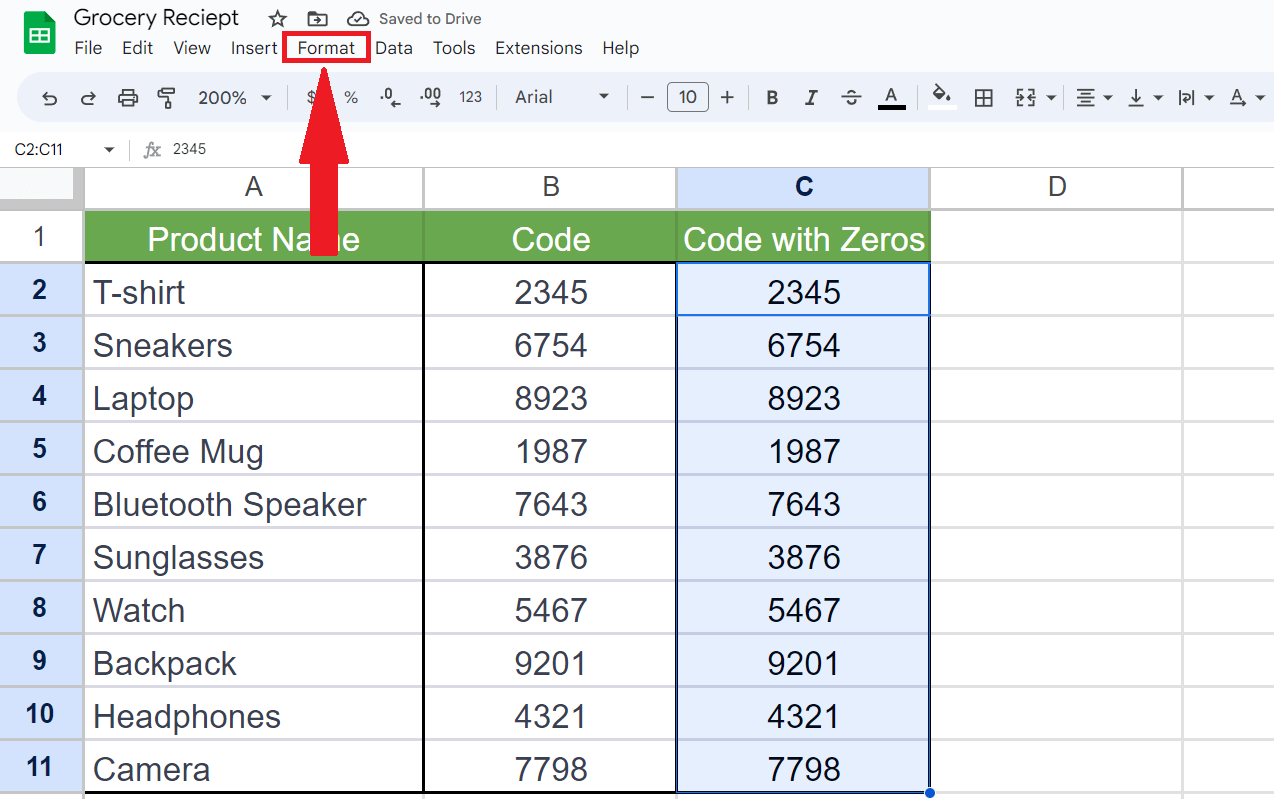
Task: Open the zoom level dropdown
Action: [235, 97]
